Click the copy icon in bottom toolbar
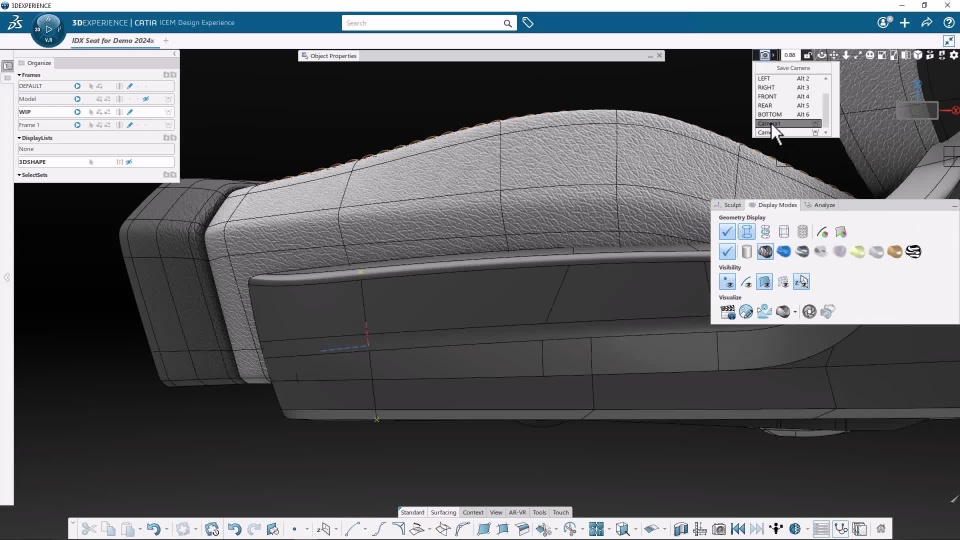 (x=108, y=529)
